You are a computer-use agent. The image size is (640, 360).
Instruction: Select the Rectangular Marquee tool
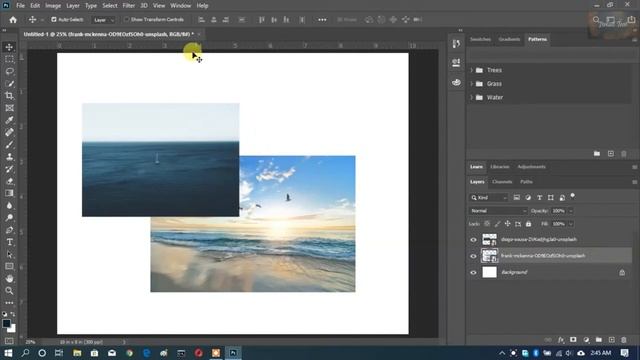coord(9,59)
